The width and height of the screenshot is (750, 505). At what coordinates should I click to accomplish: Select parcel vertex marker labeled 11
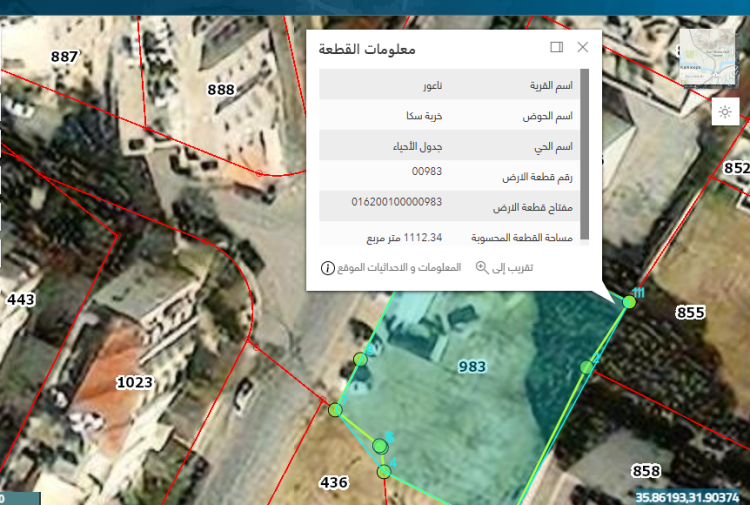629,301
